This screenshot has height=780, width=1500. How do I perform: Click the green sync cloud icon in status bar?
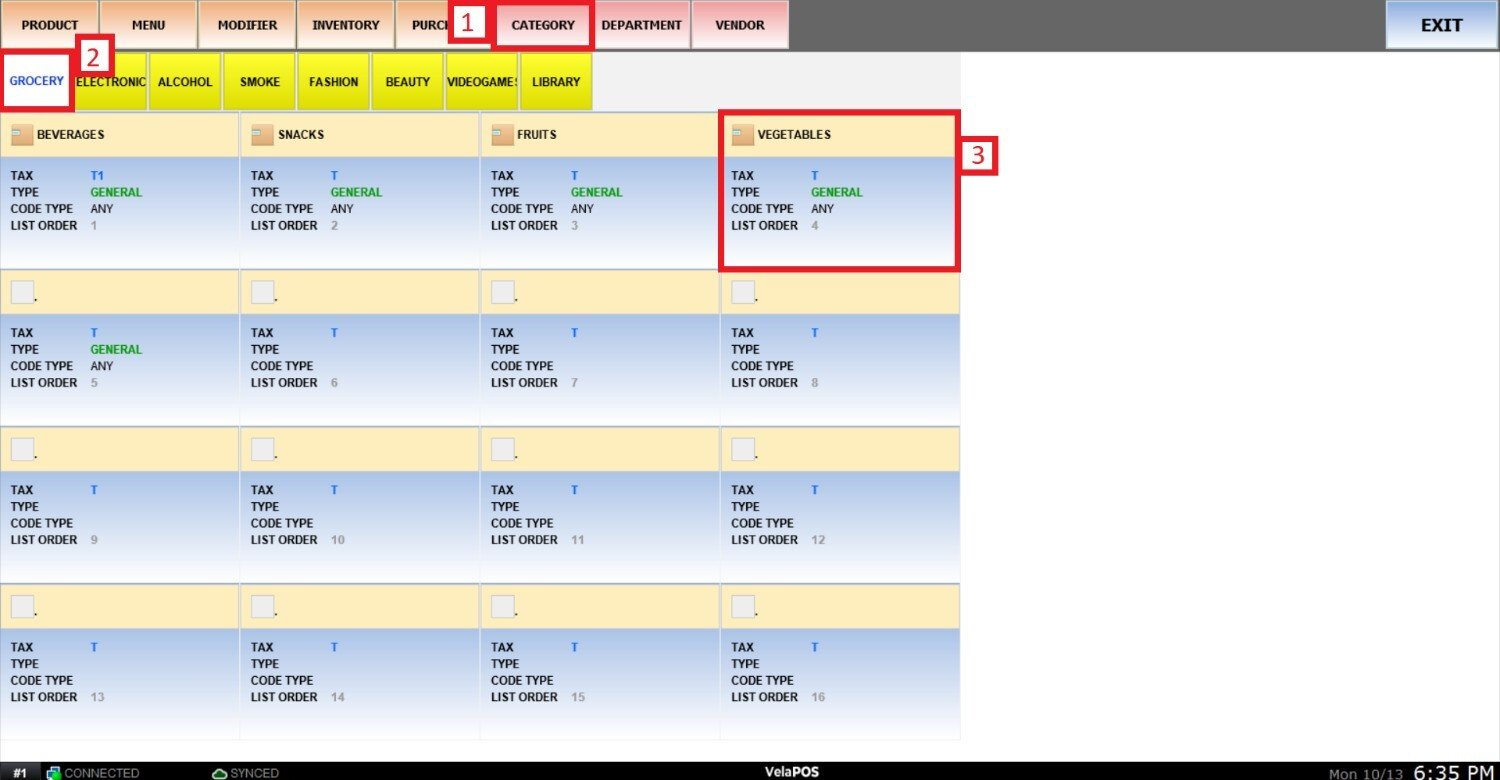[x=219, y=773]
